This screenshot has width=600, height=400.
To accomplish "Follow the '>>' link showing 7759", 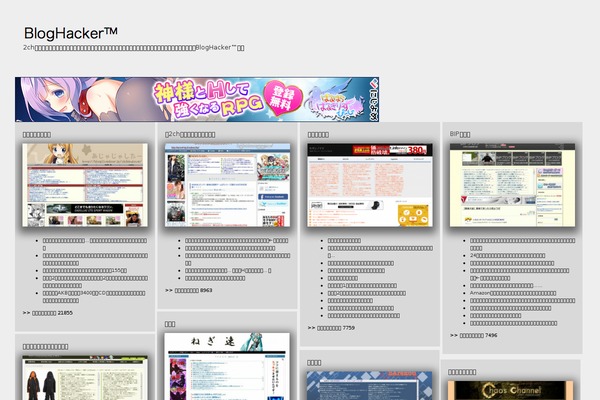I will (x=331, y=328).
